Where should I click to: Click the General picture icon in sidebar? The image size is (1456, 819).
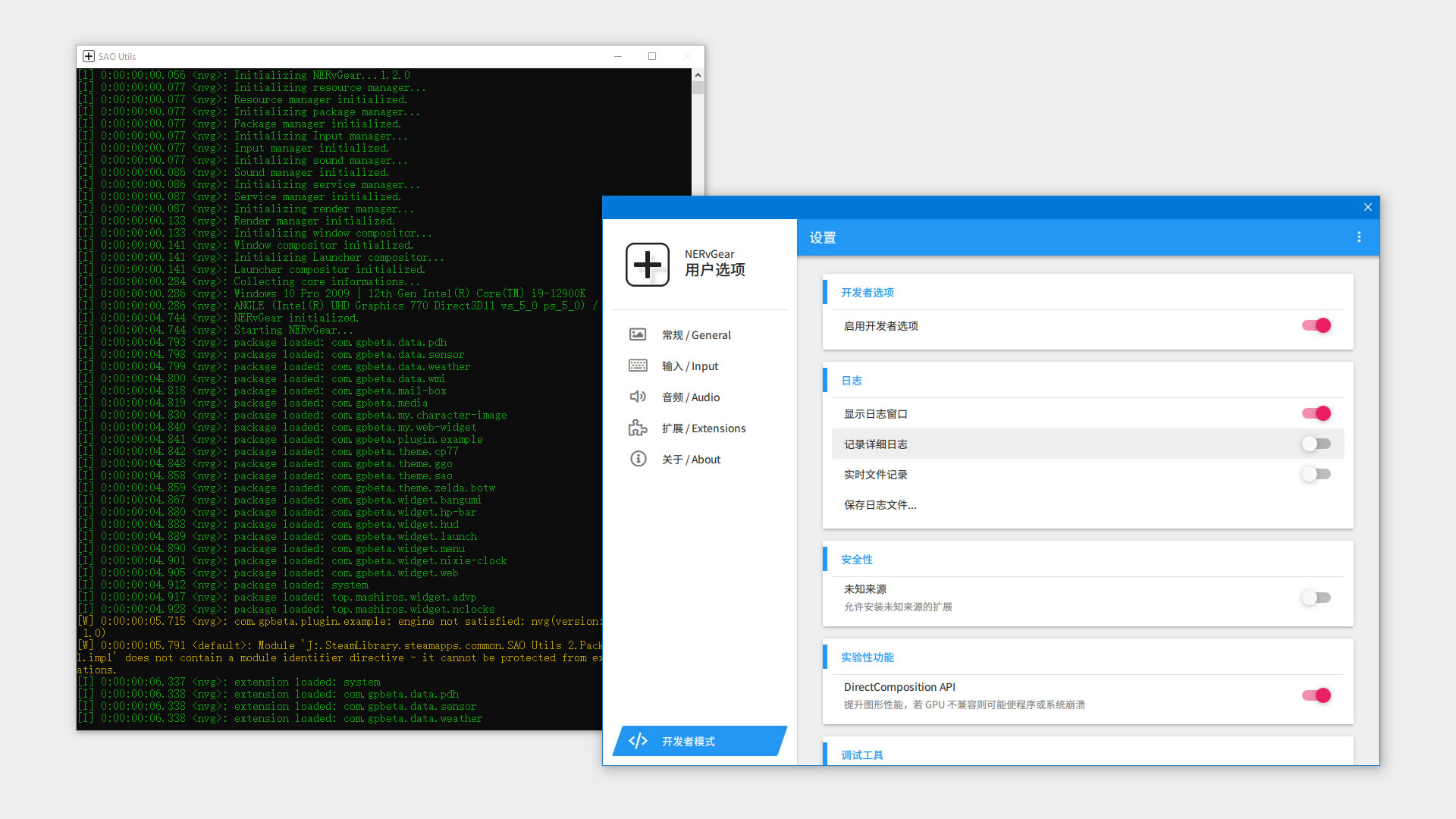tap(638, 334)
